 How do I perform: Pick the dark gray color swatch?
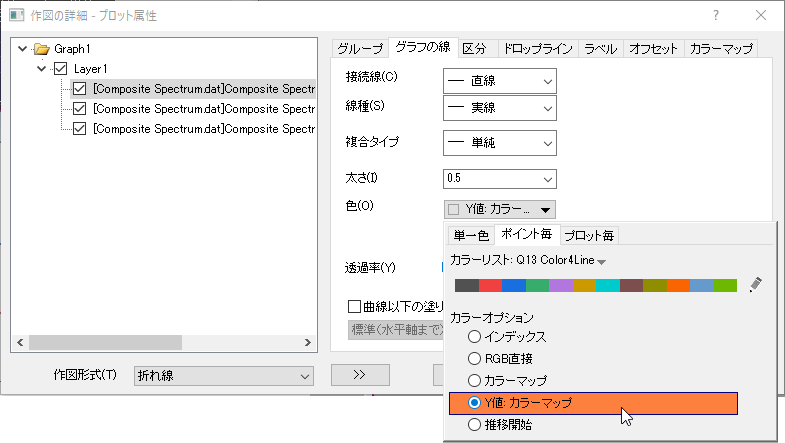pos(467,285)
